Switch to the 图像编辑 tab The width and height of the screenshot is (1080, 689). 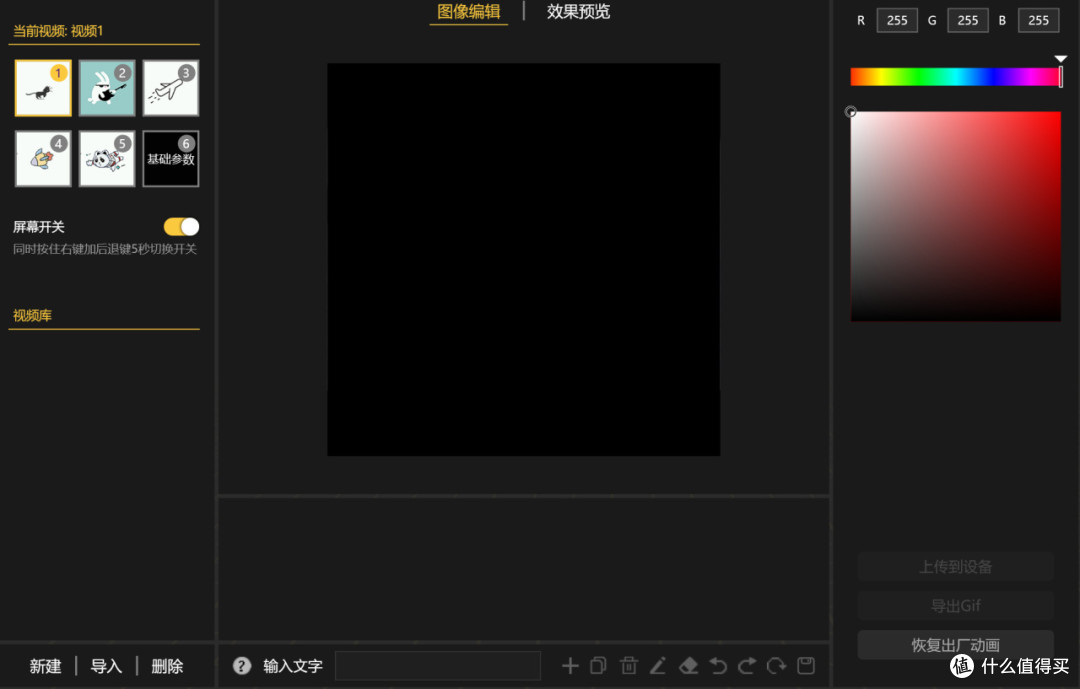pos(468,12)
